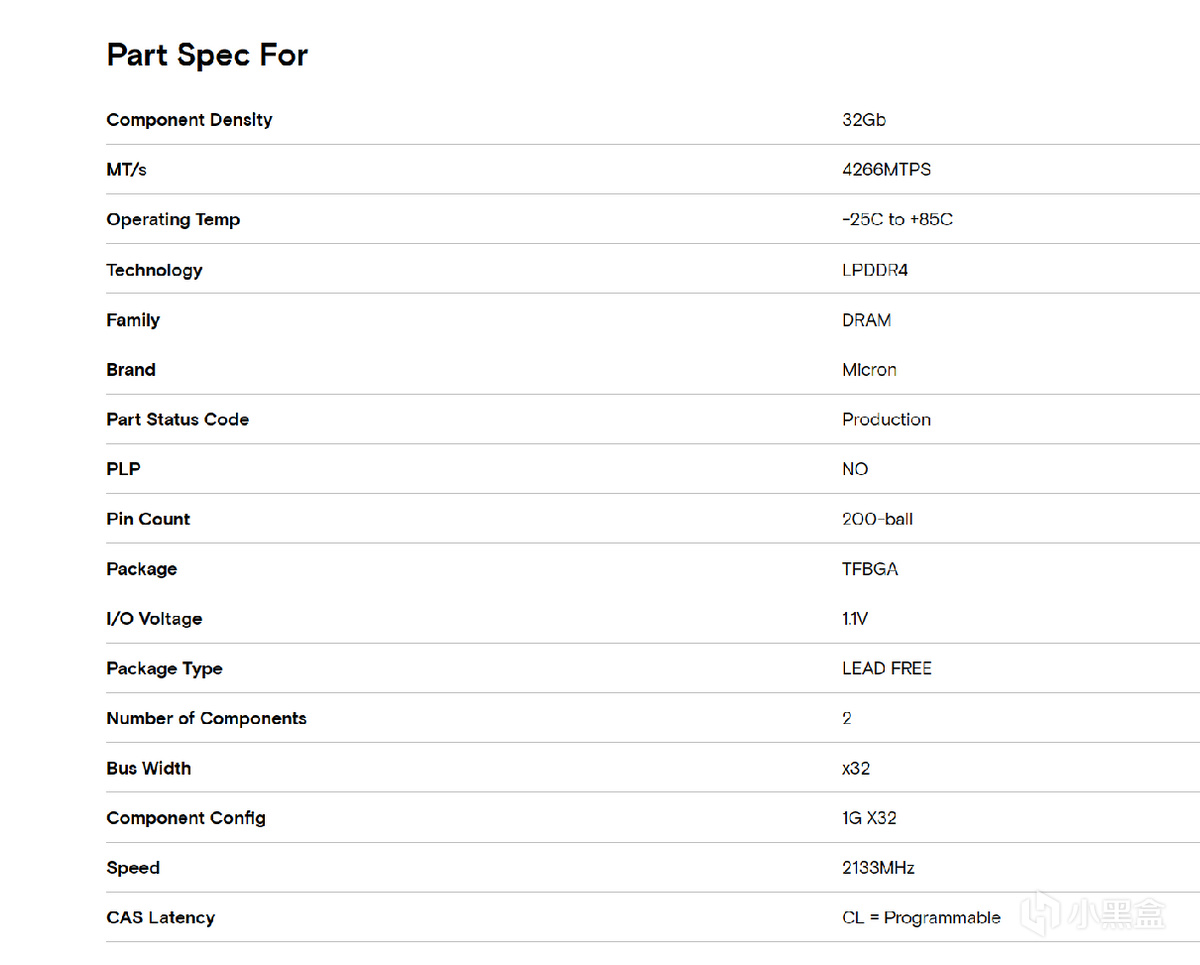Click the 1G X32 component config value

[x=869, y=818]
